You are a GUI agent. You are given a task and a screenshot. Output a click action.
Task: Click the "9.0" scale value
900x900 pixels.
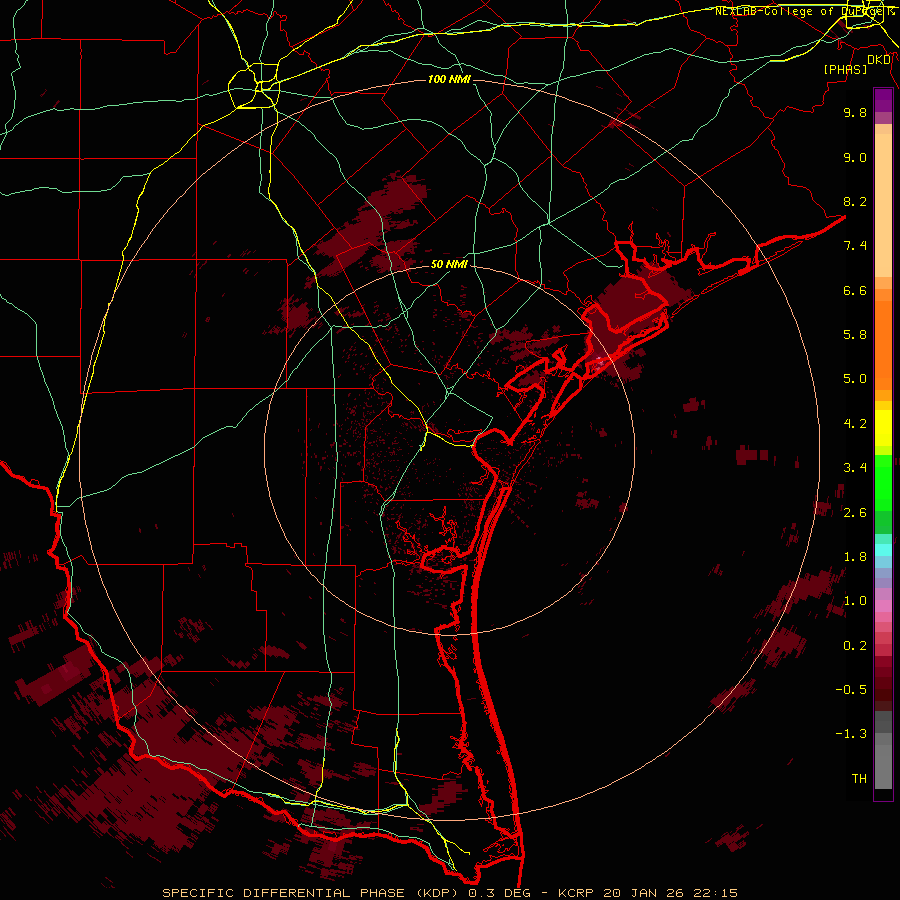tap(855, 157)
